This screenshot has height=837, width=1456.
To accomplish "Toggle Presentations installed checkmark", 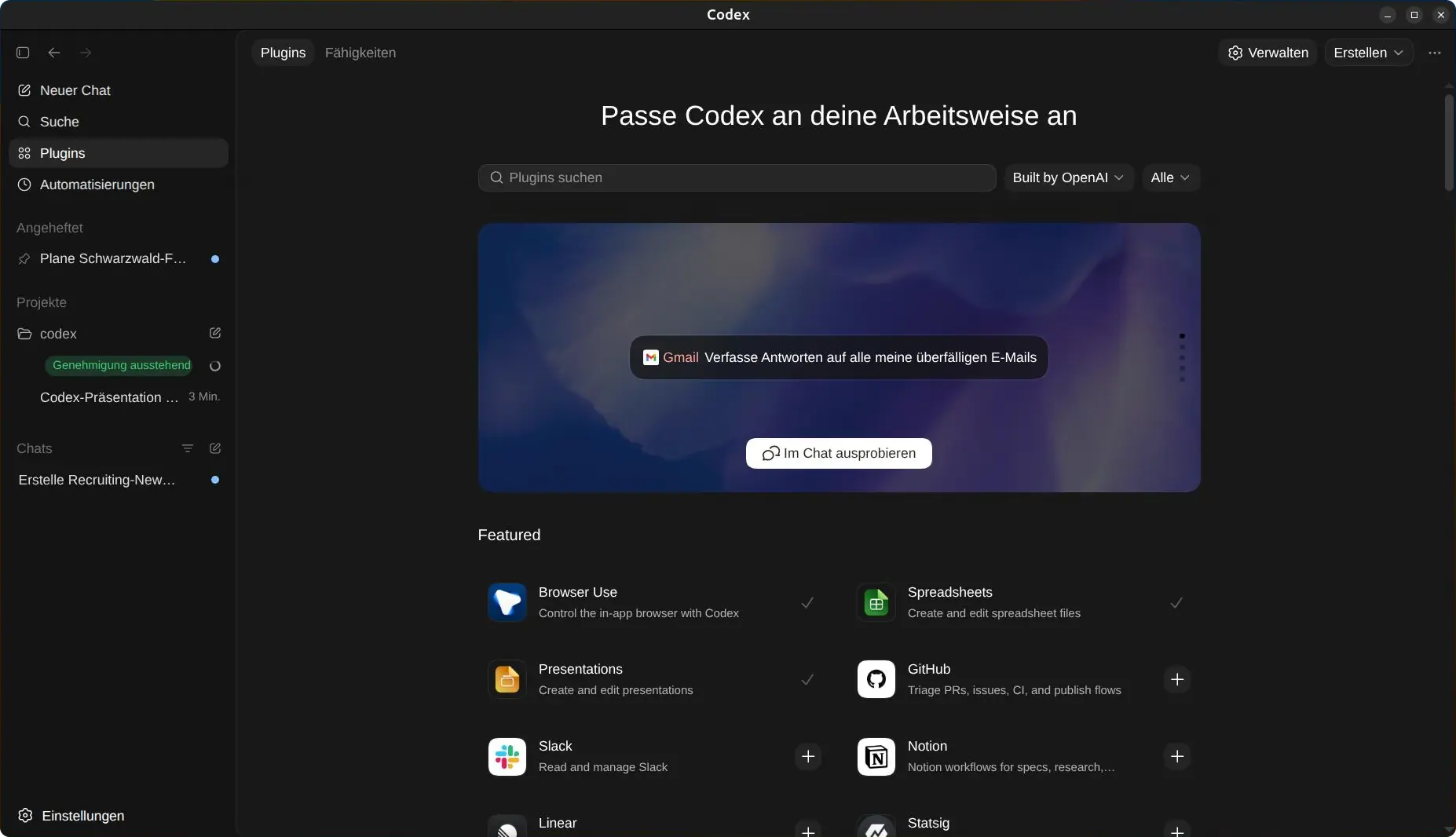I will (807, 679).
